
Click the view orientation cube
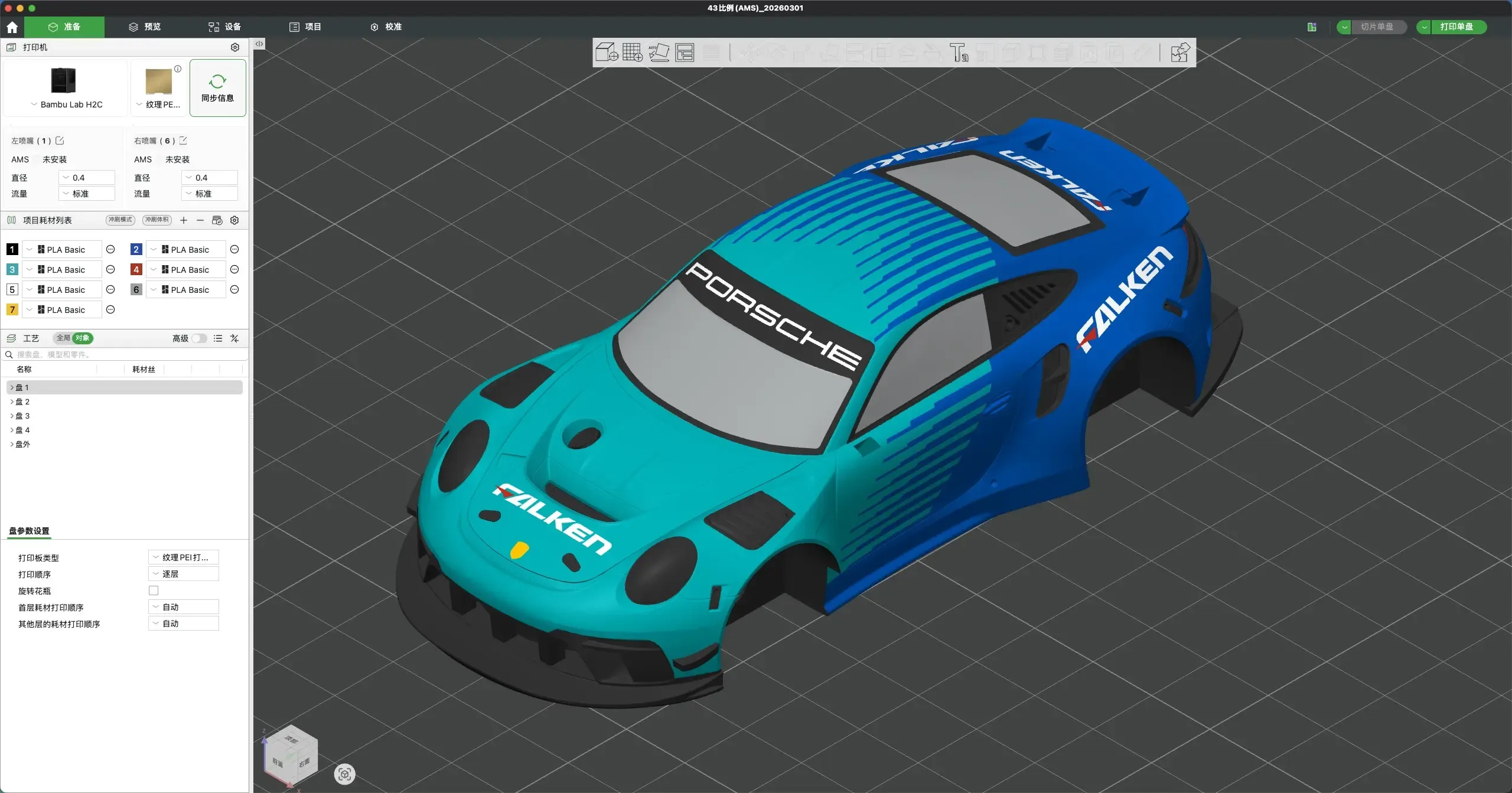pyautogui.click(x=291, y=756)
